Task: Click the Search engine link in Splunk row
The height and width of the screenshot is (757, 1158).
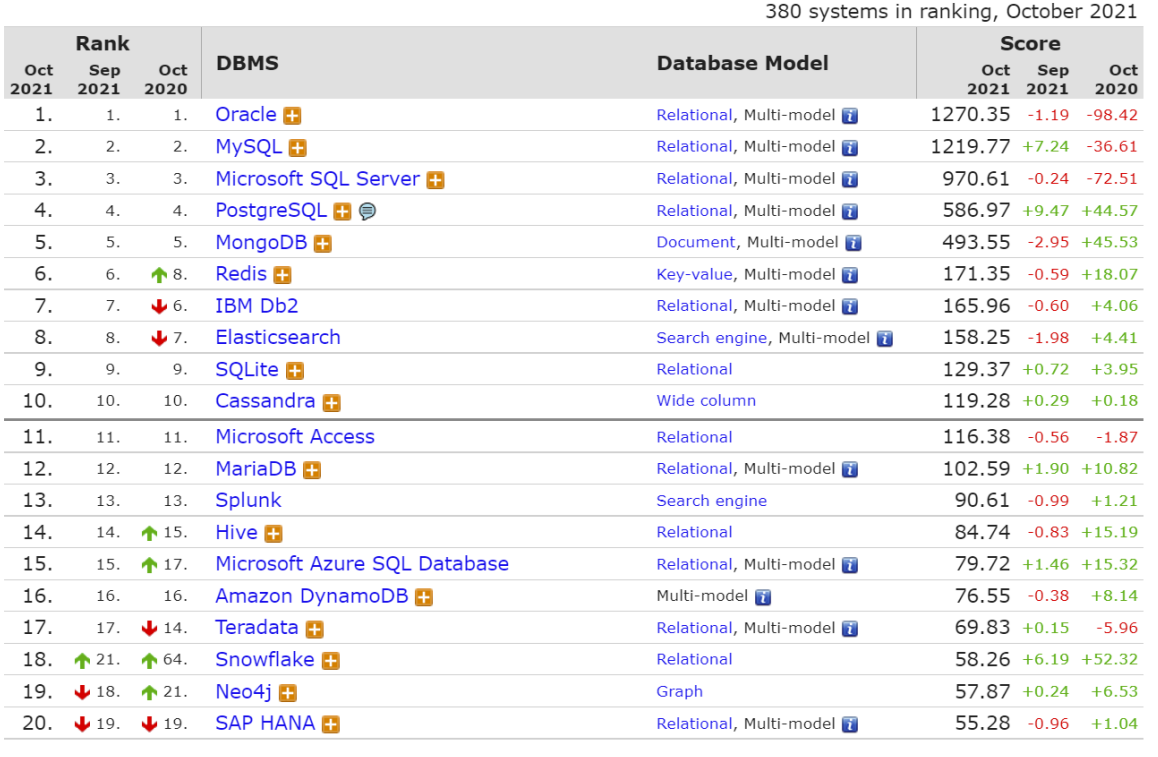Action: pos(711,501)
